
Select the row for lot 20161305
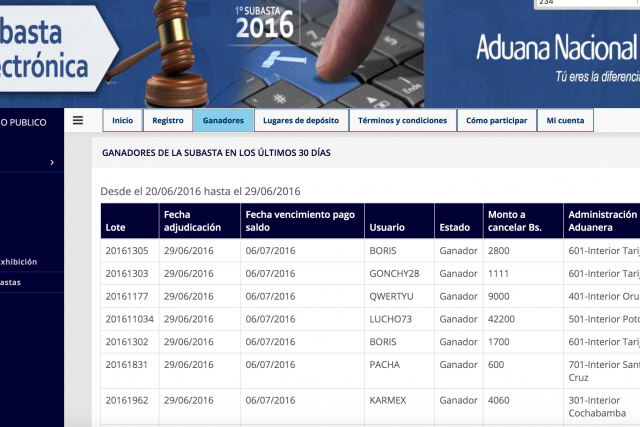(370, 251)
